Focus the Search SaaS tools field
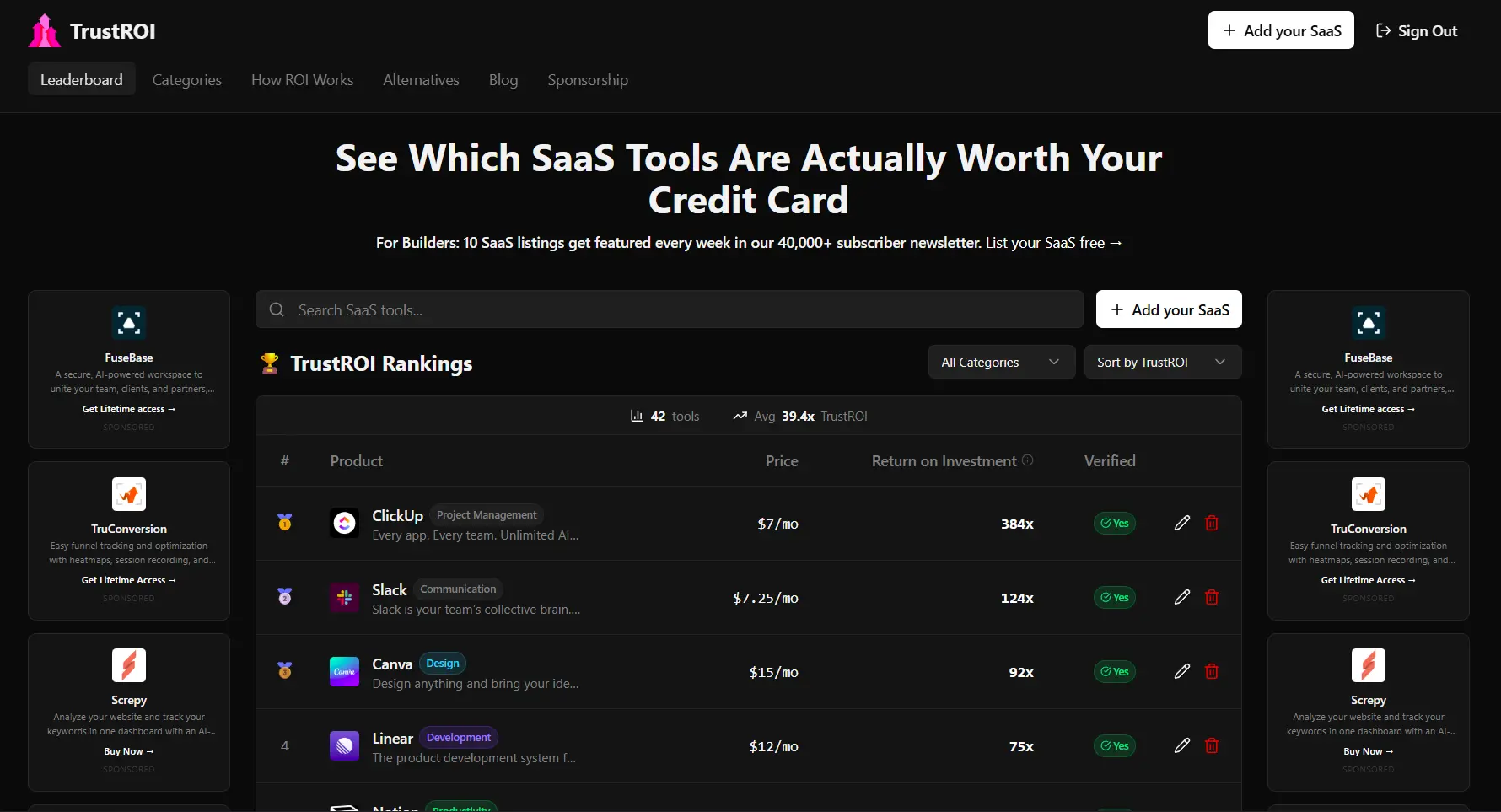Image resolution: width=1501 pixels, height=812 pixels. pos(670,309)
